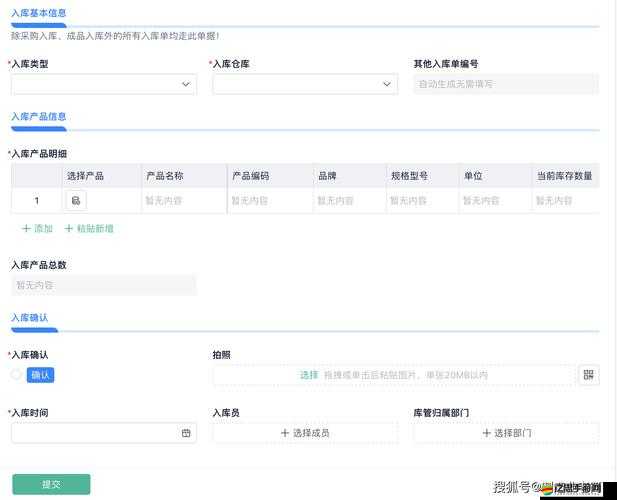This screenshot has width=617, height=500.
Task: Click the 入库产品信息 section heading
Action: click(x=39, y=116)
